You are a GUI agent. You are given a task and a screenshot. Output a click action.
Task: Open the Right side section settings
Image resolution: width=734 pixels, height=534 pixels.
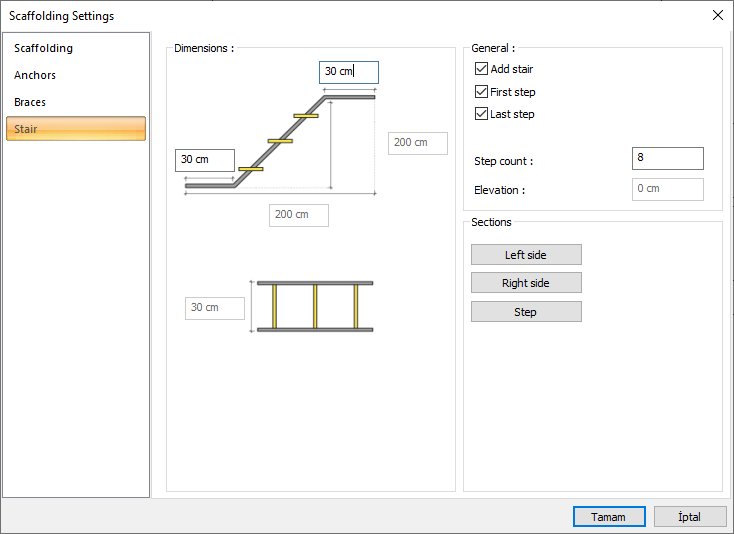(526, 283)
